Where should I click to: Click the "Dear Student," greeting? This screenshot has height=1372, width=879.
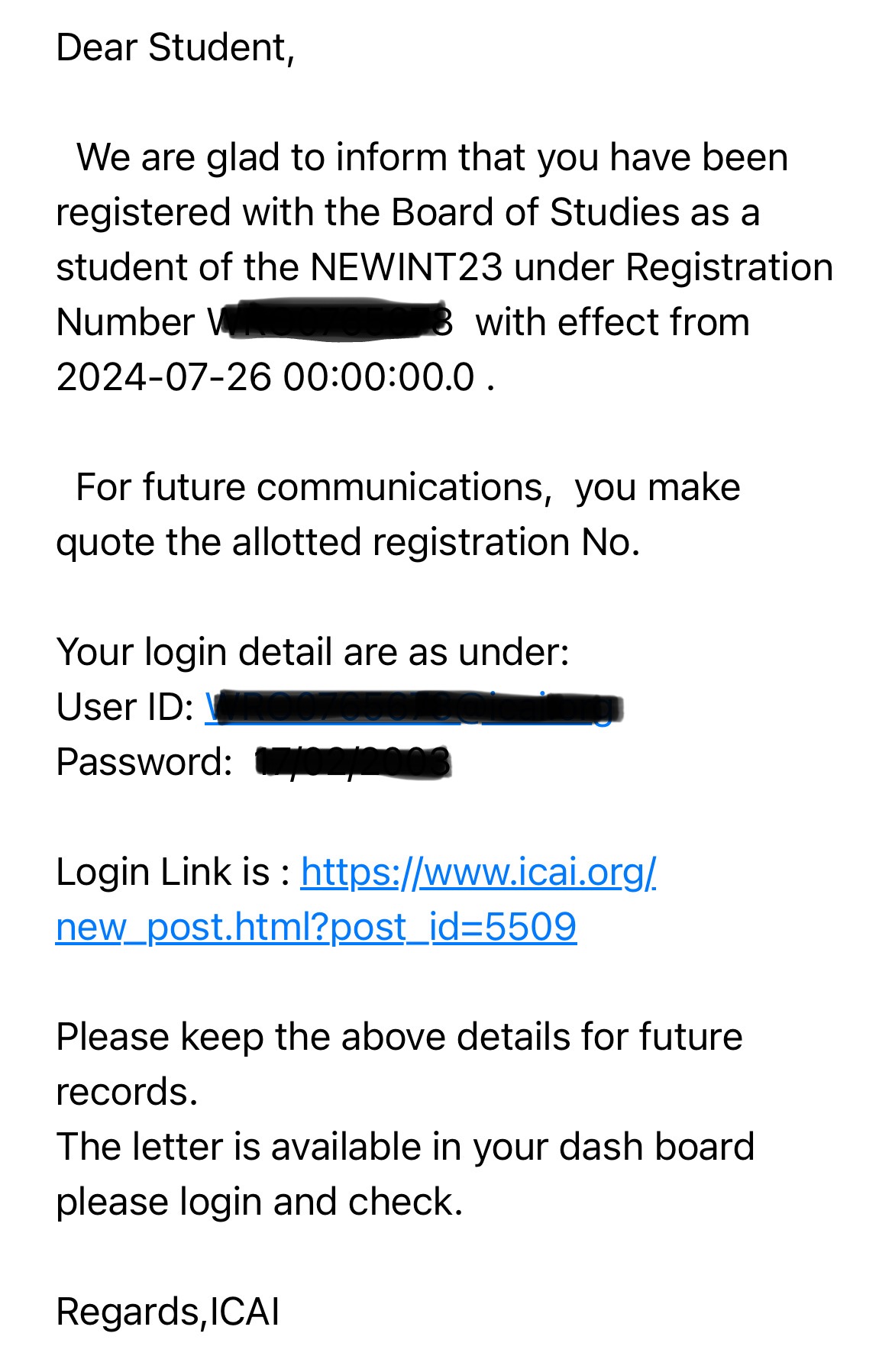176,47
